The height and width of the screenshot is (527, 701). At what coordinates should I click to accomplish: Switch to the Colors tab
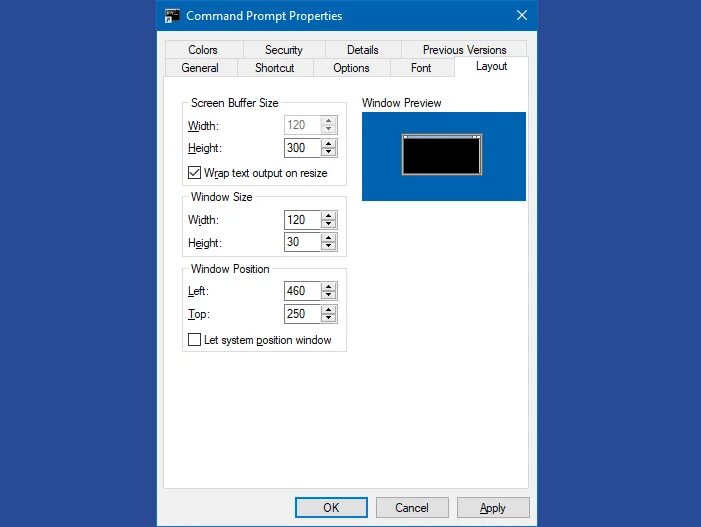point(203,50)
